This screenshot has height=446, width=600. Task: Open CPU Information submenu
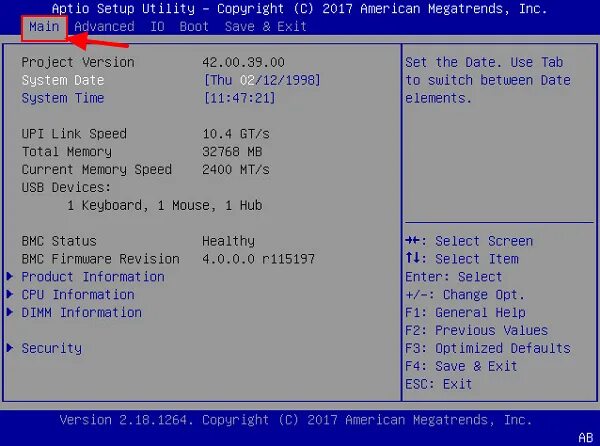(x=78, y=295)
